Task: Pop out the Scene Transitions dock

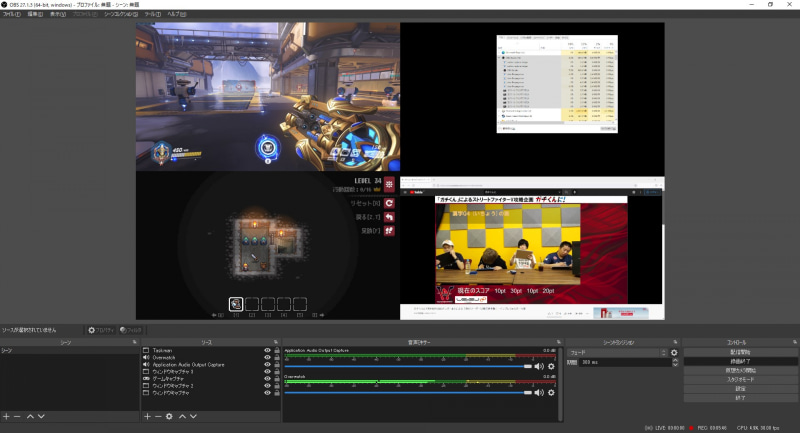Action: [675, 342]
